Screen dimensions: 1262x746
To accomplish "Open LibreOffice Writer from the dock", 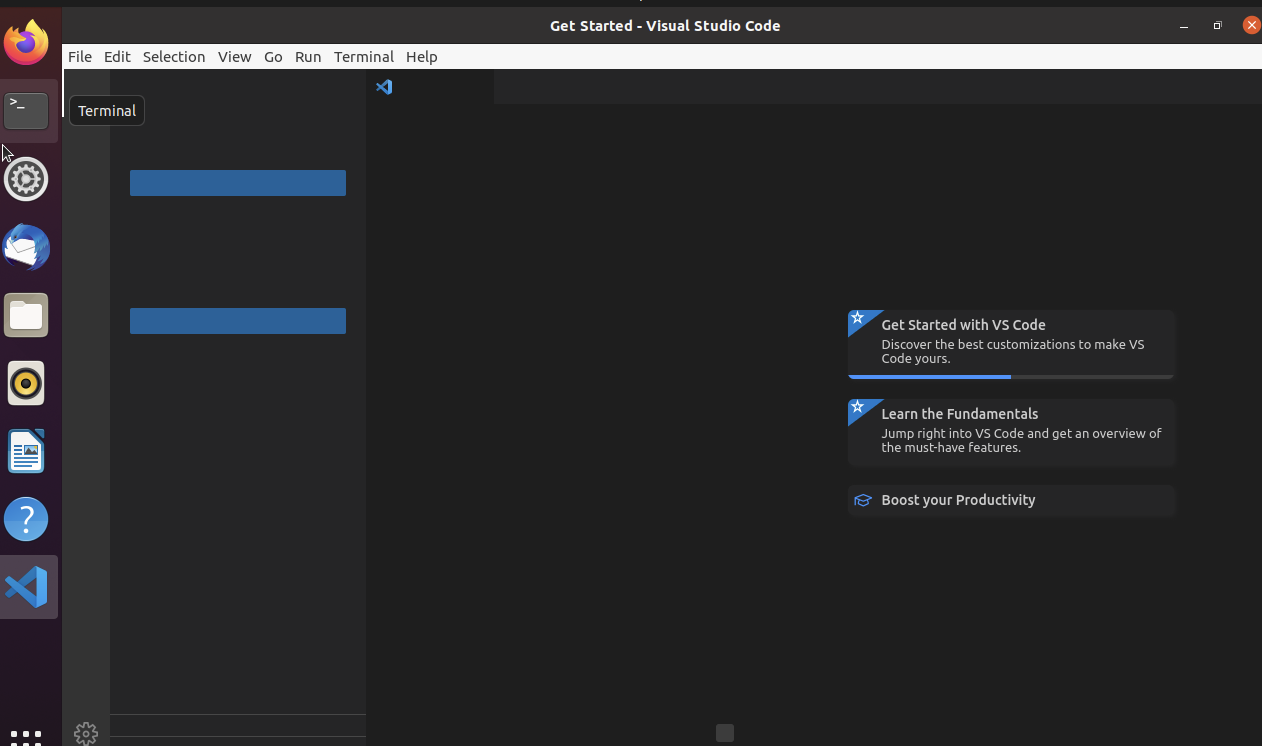I will pos(26,451).
